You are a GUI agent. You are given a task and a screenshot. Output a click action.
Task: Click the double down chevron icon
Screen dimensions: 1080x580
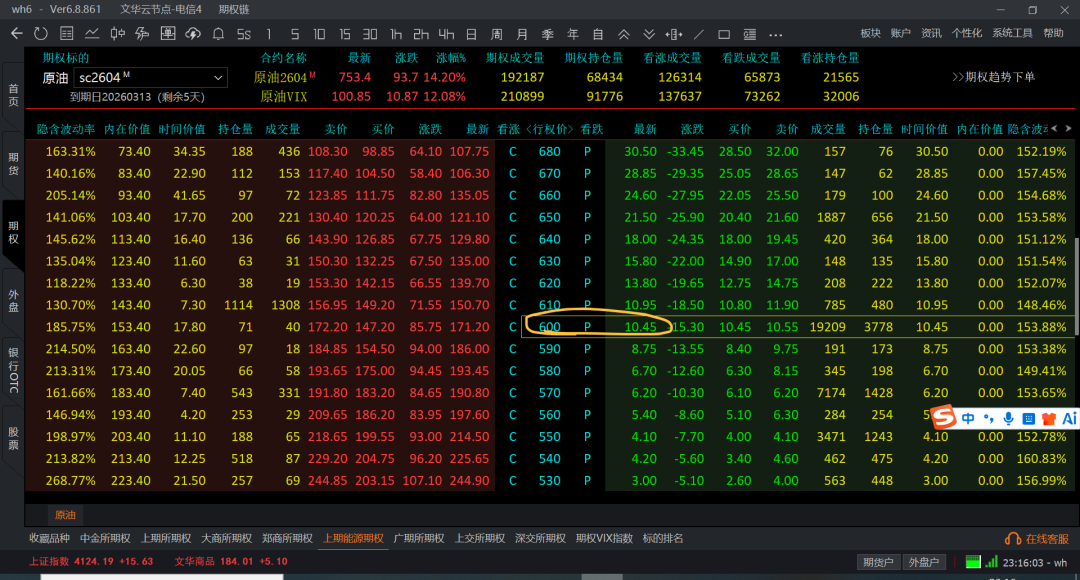tap(650, 33)
